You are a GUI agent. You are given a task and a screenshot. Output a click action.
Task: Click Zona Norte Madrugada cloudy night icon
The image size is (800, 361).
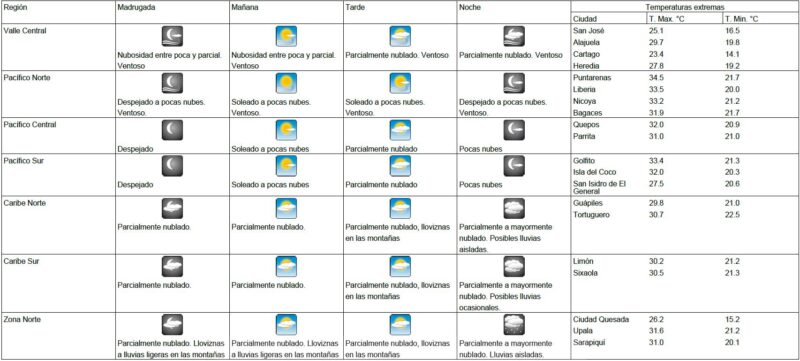172,325
